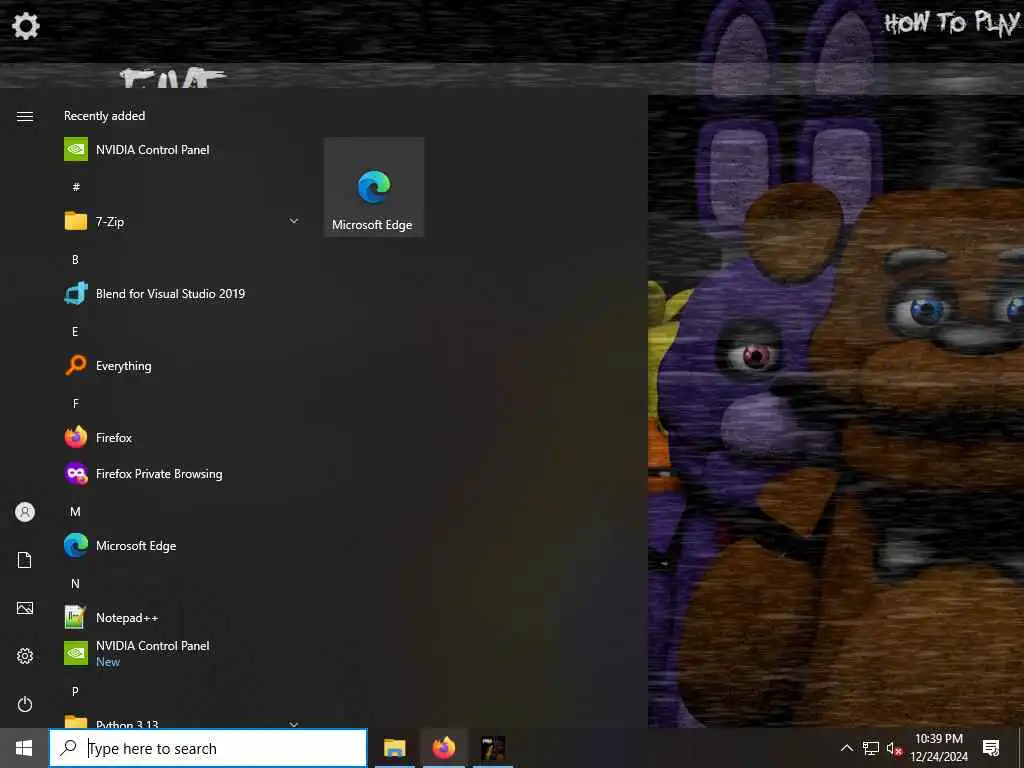Image resolution: width=1024 pixels, height=768 pixels.
Task: Click the F letter section header
Action: click(x=76, y=403)
